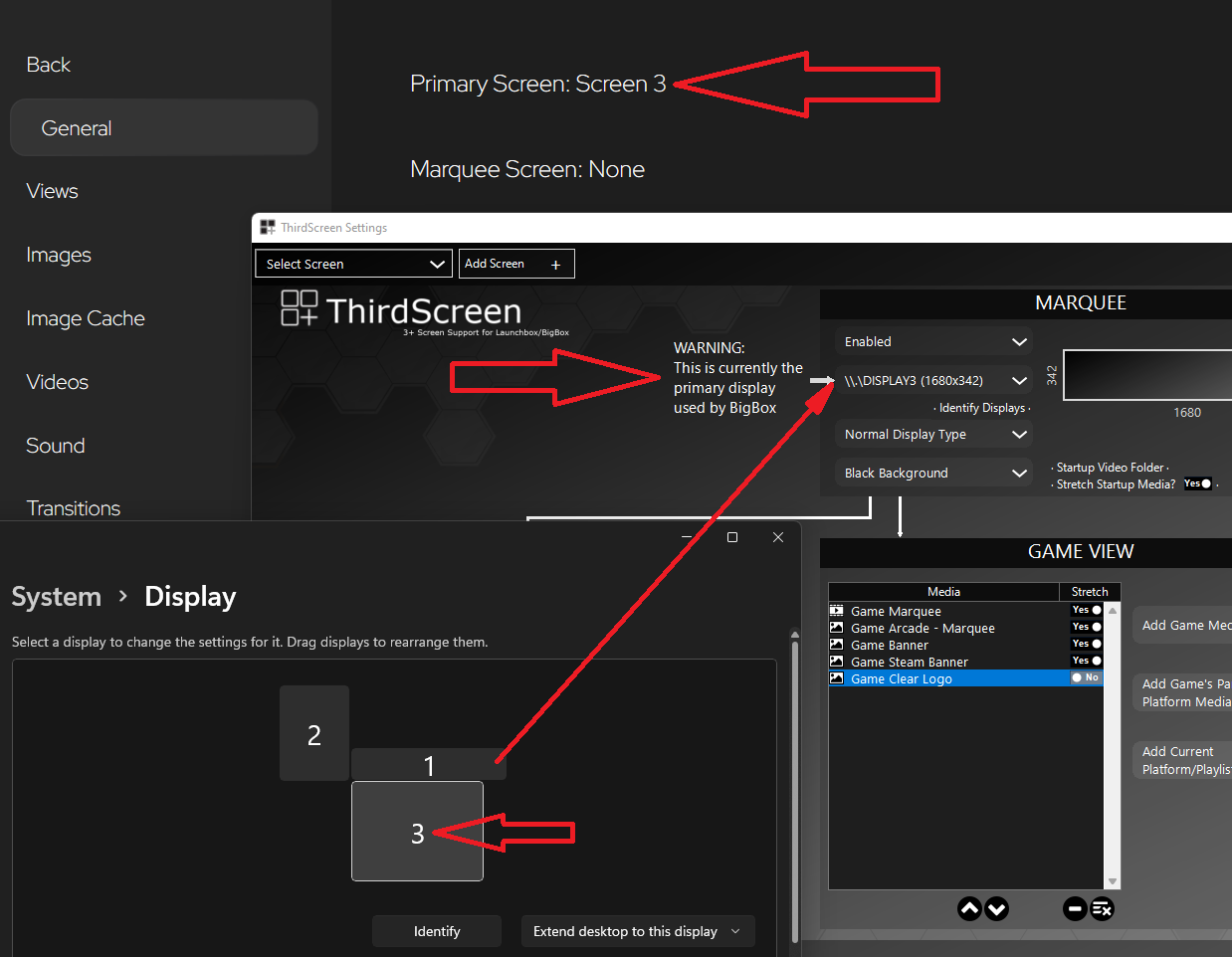Click Identify Displays link in ThirdScreen
The width and height of the screenshot is (1232, 957).
coord(982,408)
